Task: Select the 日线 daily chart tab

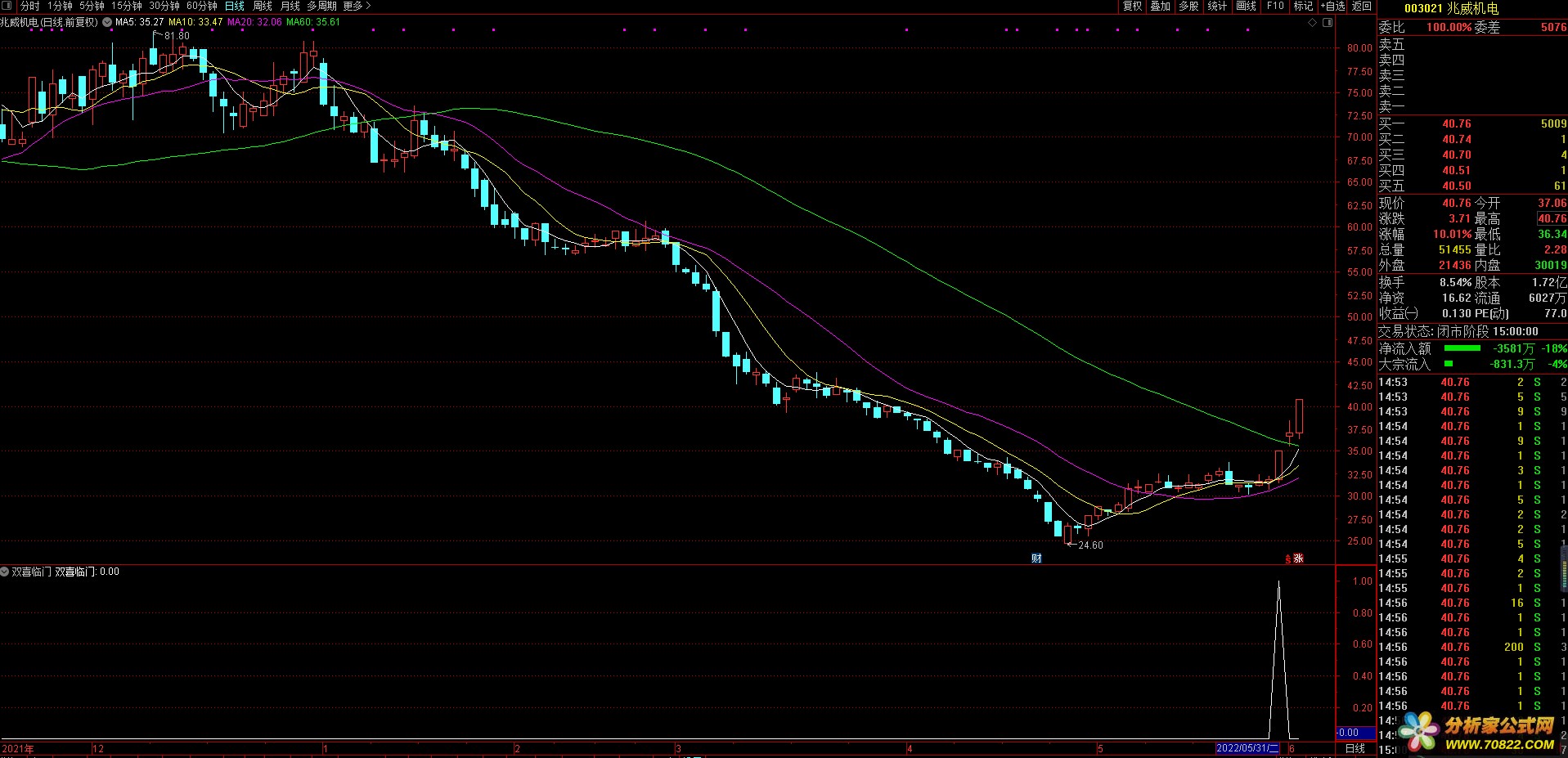Action: point(235,6)
